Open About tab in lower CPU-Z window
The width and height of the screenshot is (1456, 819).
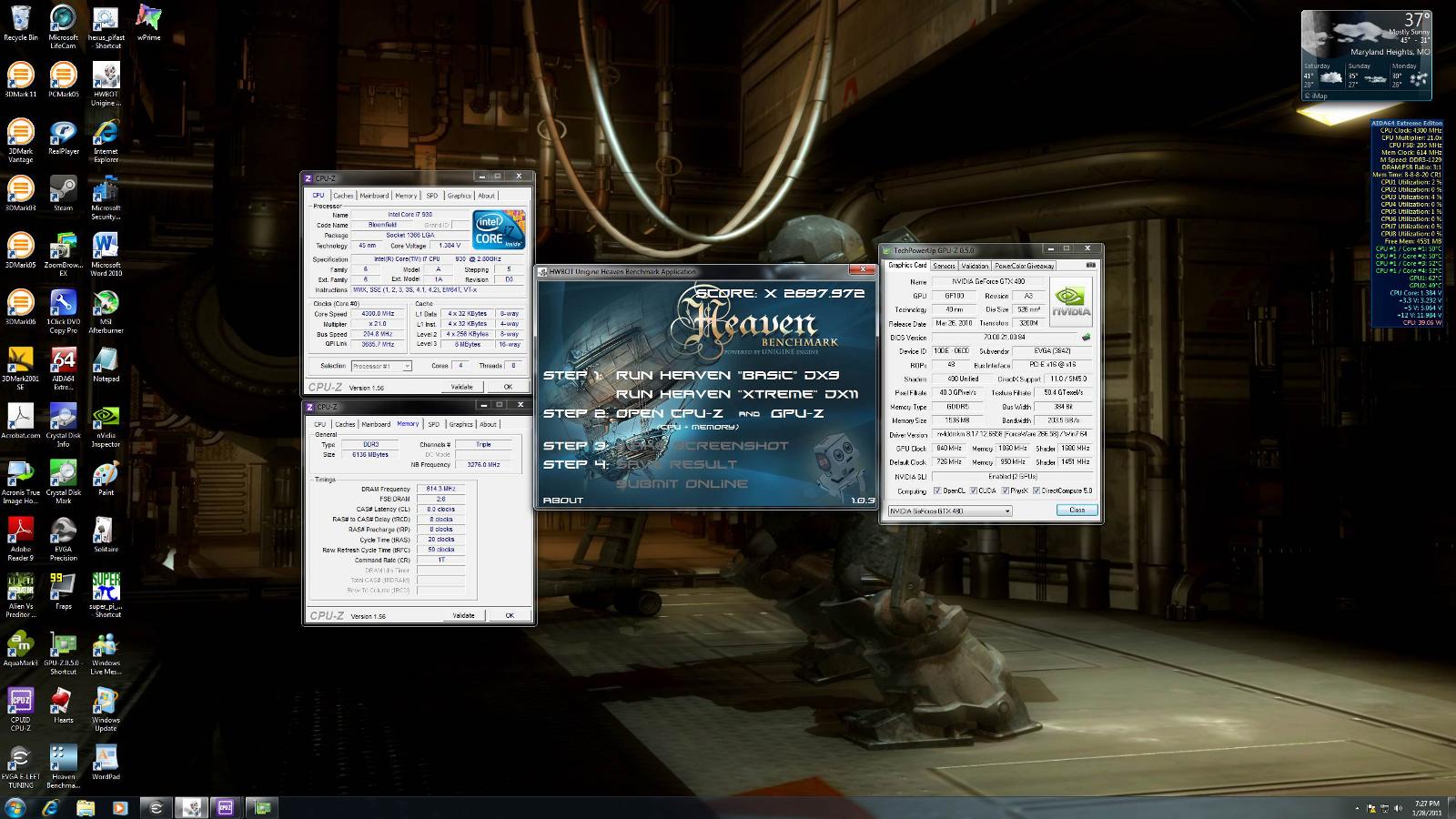pos(489,424)
